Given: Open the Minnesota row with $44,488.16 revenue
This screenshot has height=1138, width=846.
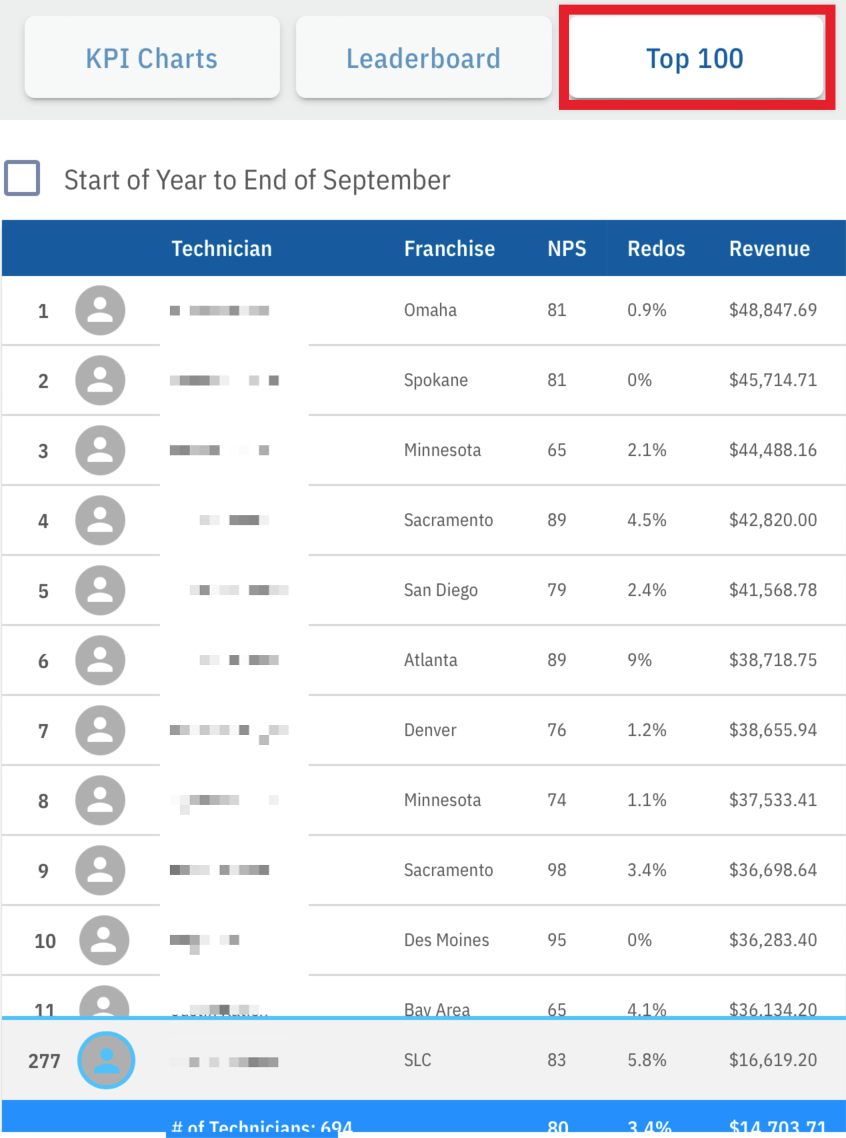Looking at the screenshot, I should pyautogui.click(x=424, y=450).
